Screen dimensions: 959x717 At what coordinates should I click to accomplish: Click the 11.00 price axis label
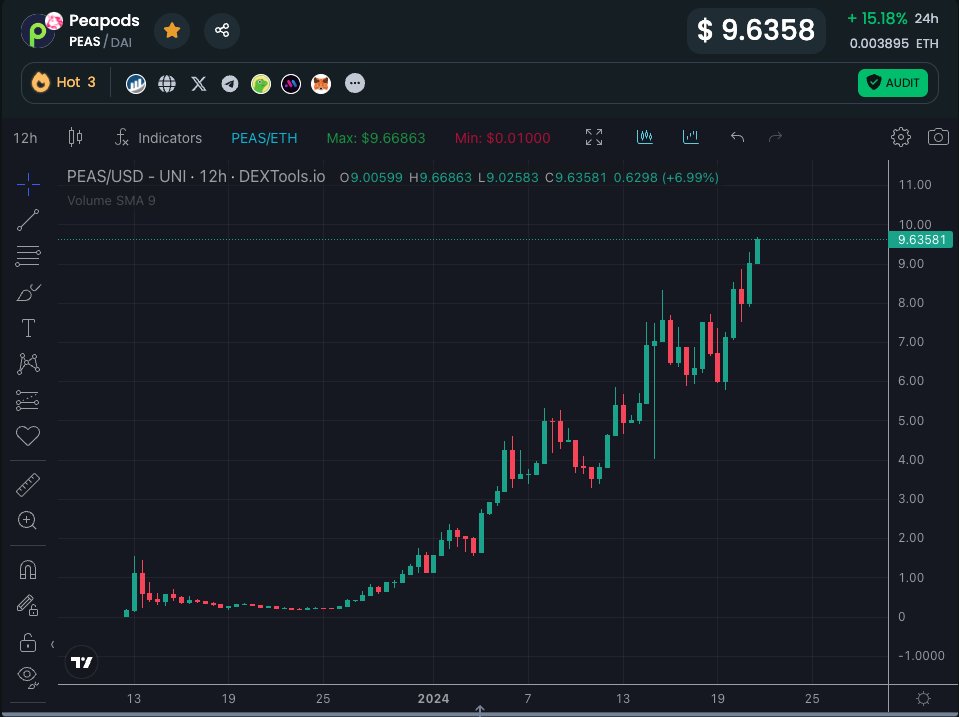[915, 185]
